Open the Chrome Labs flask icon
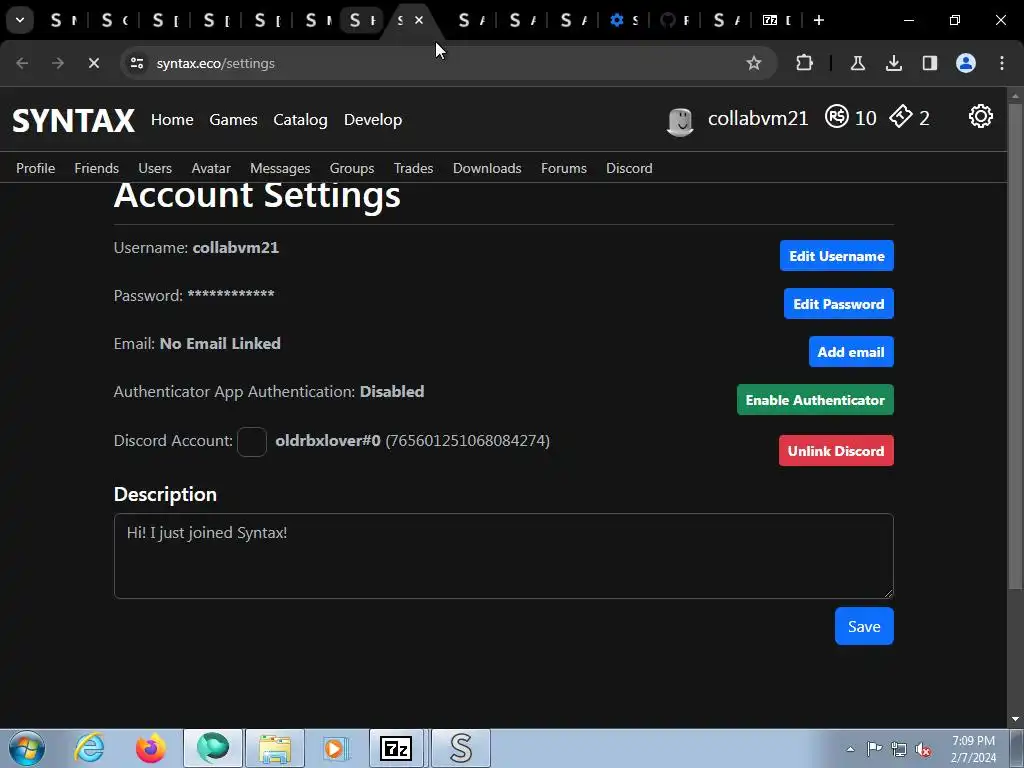The image size is (1024, 768). tap(857, 63)
